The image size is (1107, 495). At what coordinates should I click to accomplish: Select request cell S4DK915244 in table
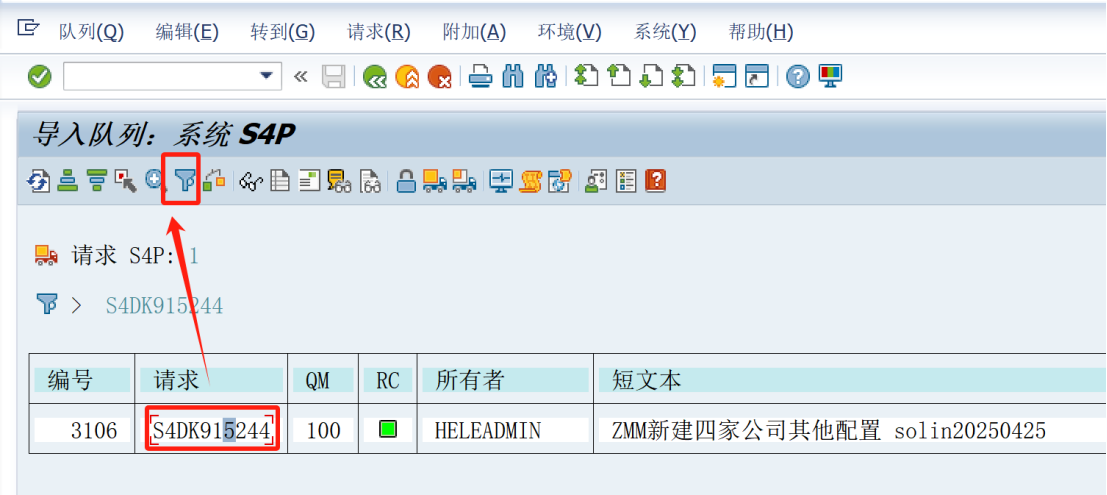click(x=213, y=429)
